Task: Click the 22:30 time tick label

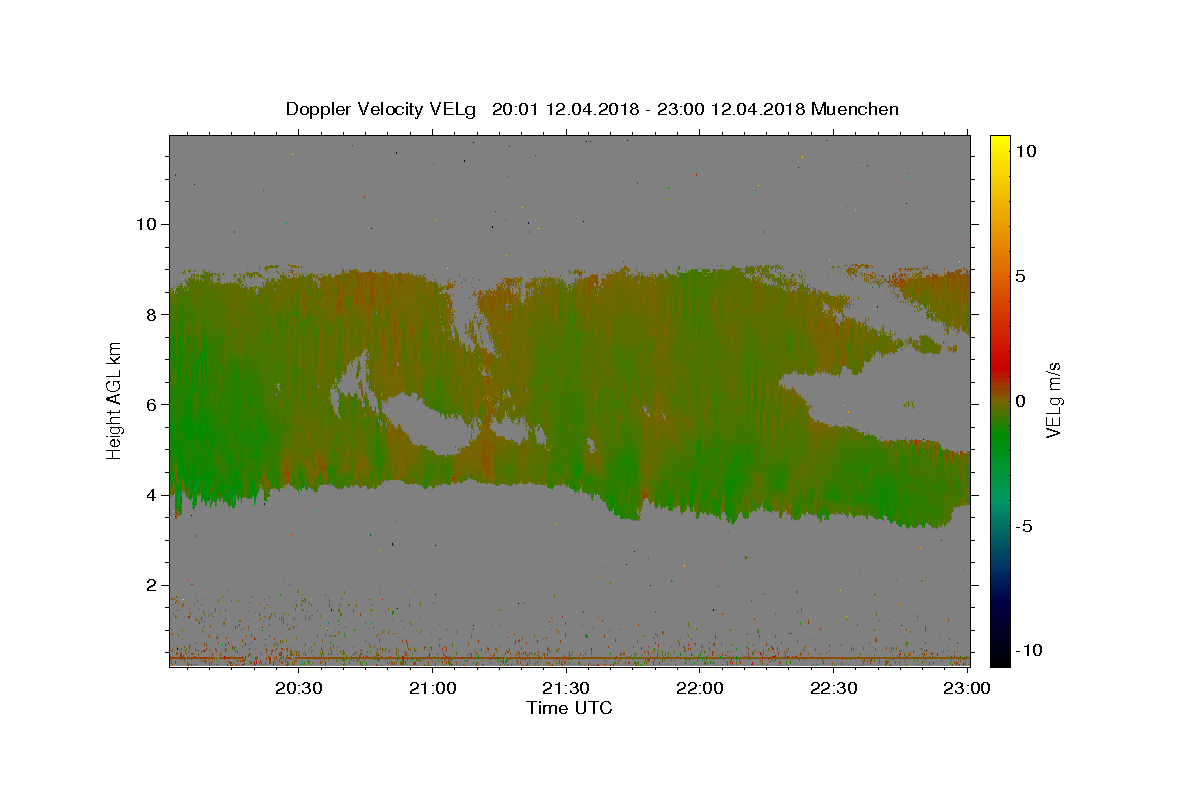Action: click(x=833, y=689)
